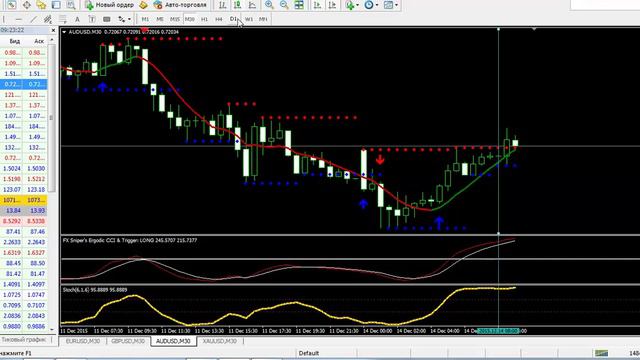Select the row with bid 1.5024
Viewport: 640px width, 360px height.
(24, 169)
